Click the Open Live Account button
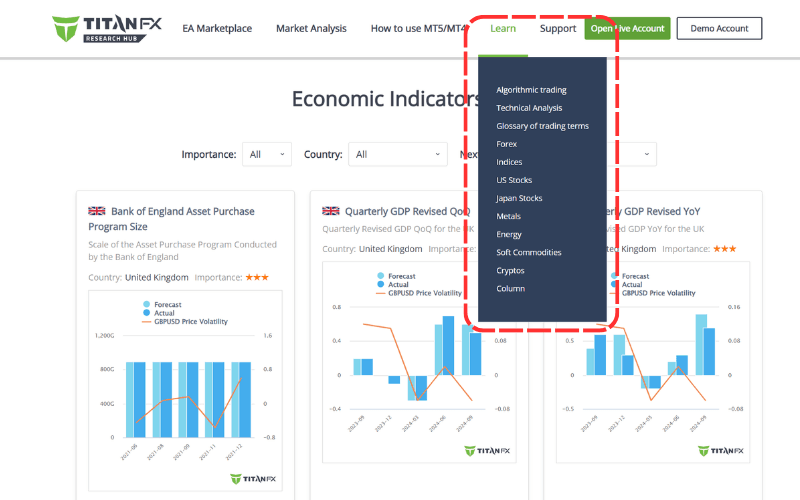Image resolution: width=800 pixels, height=500 pixels. (x=627, y=28)
